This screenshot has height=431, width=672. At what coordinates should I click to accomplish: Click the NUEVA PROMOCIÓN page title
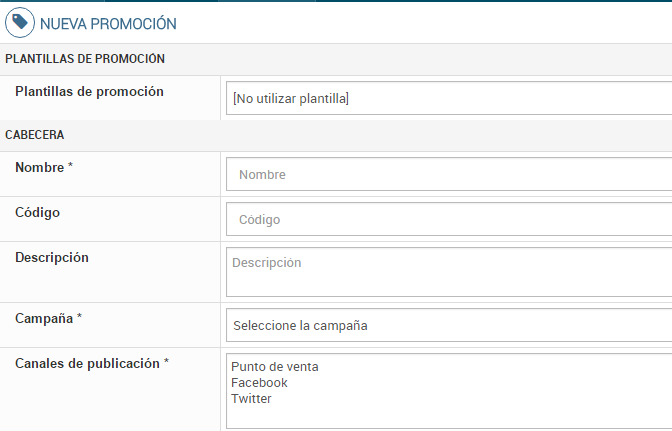[x=108, y=23]
